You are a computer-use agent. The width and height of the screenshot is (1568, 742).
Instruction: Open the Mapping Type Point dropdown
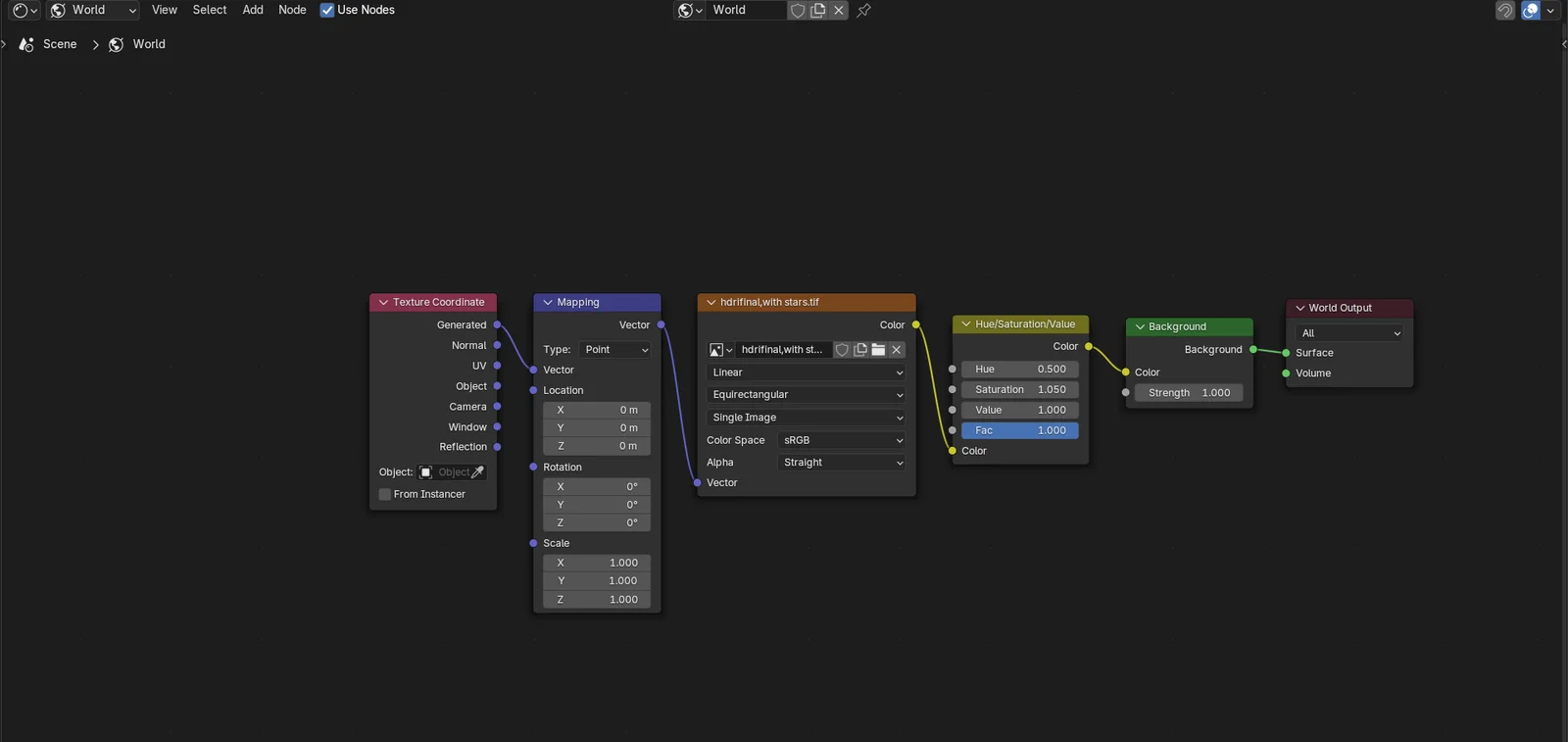tap(615, 350)
